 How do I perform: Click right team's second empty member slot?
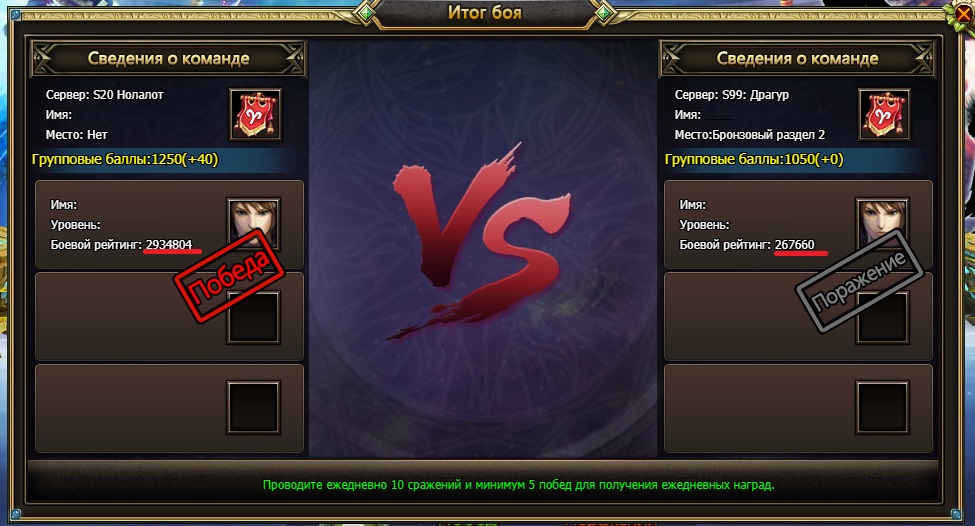pyautogui.click(x=882, y=318)
